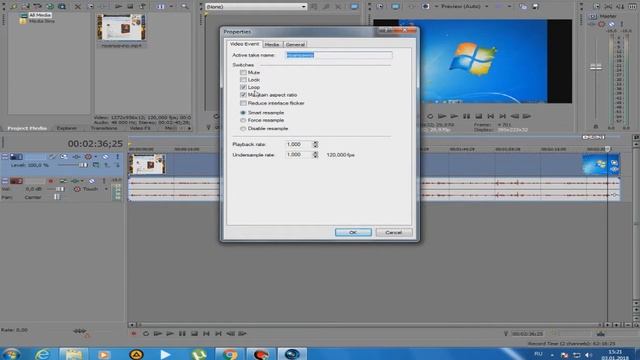Screen dimensions: 640x360
Task: Open the Explorer tab
Action: 67,128
